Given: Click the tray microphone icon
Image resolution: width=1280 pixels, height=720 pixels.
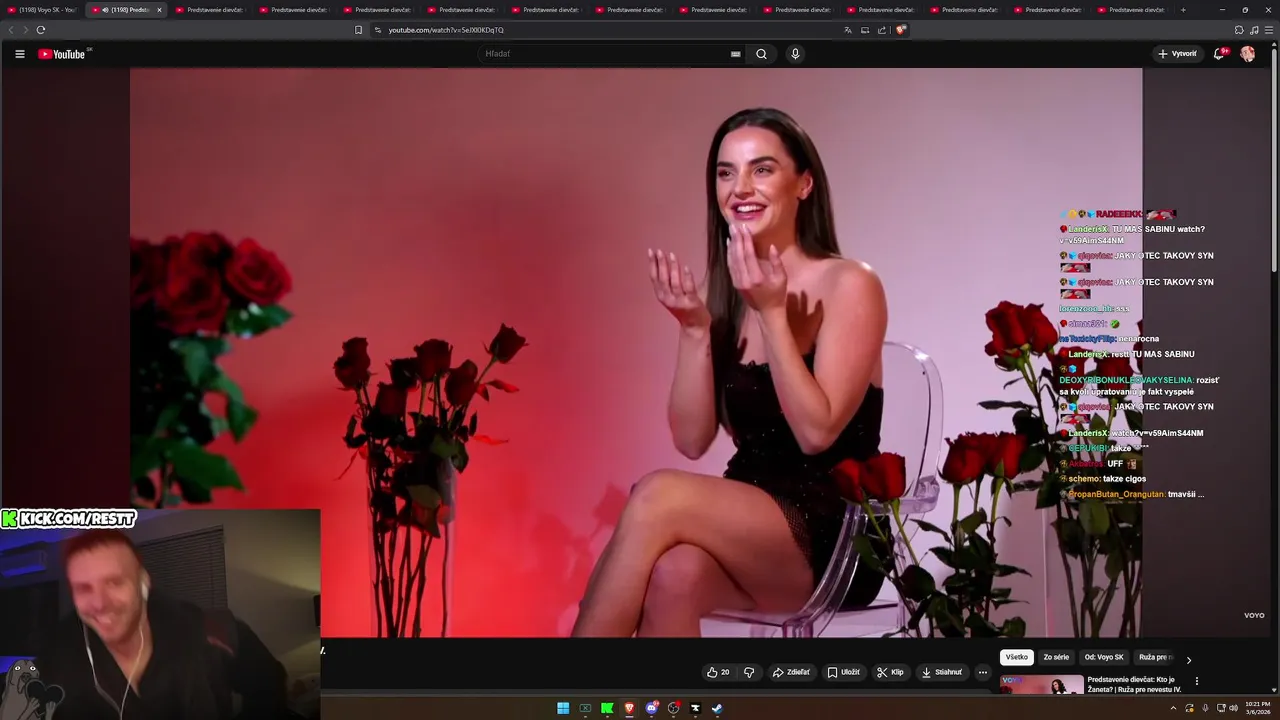Looking at the screenshot, I should (x=1205, y=708).
